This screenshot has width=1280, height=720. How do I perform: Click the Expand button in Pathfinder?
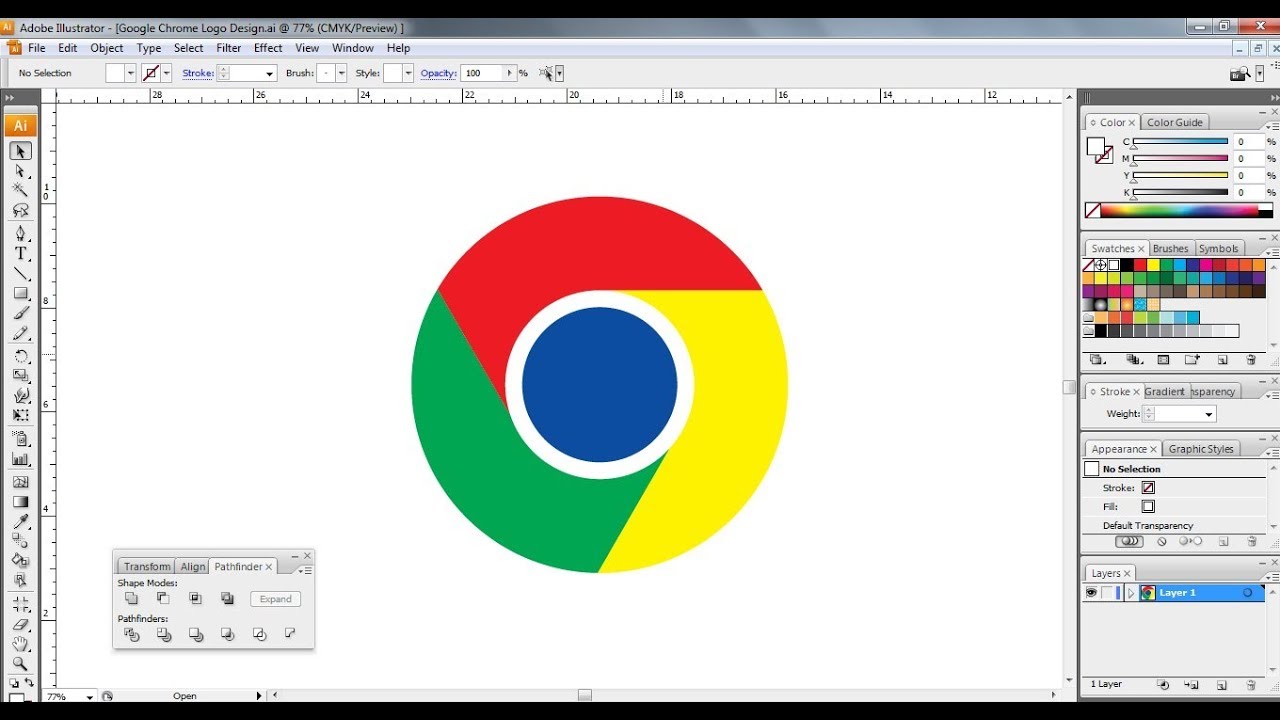(275, 599)
